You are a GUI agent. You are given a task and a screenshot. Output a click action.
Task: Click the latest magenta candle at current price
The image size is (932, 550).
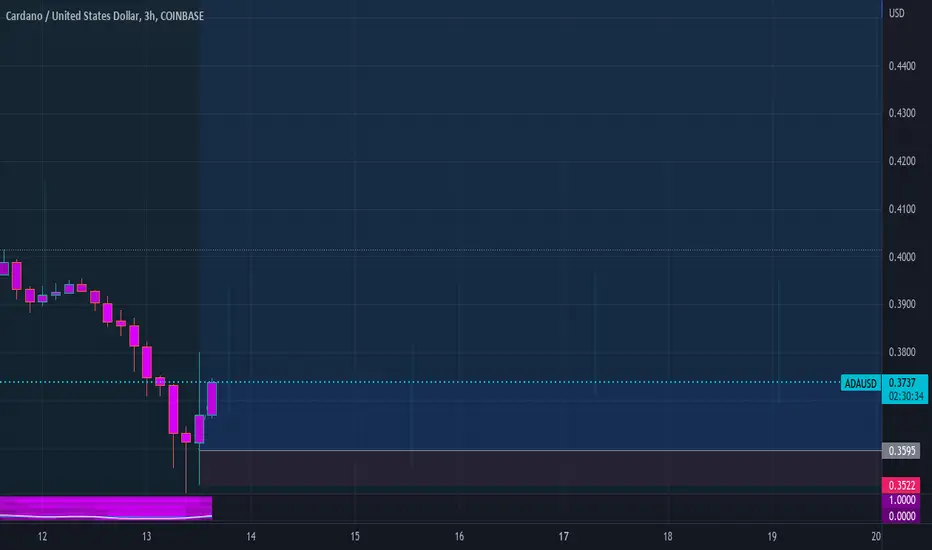coord(212,398)
